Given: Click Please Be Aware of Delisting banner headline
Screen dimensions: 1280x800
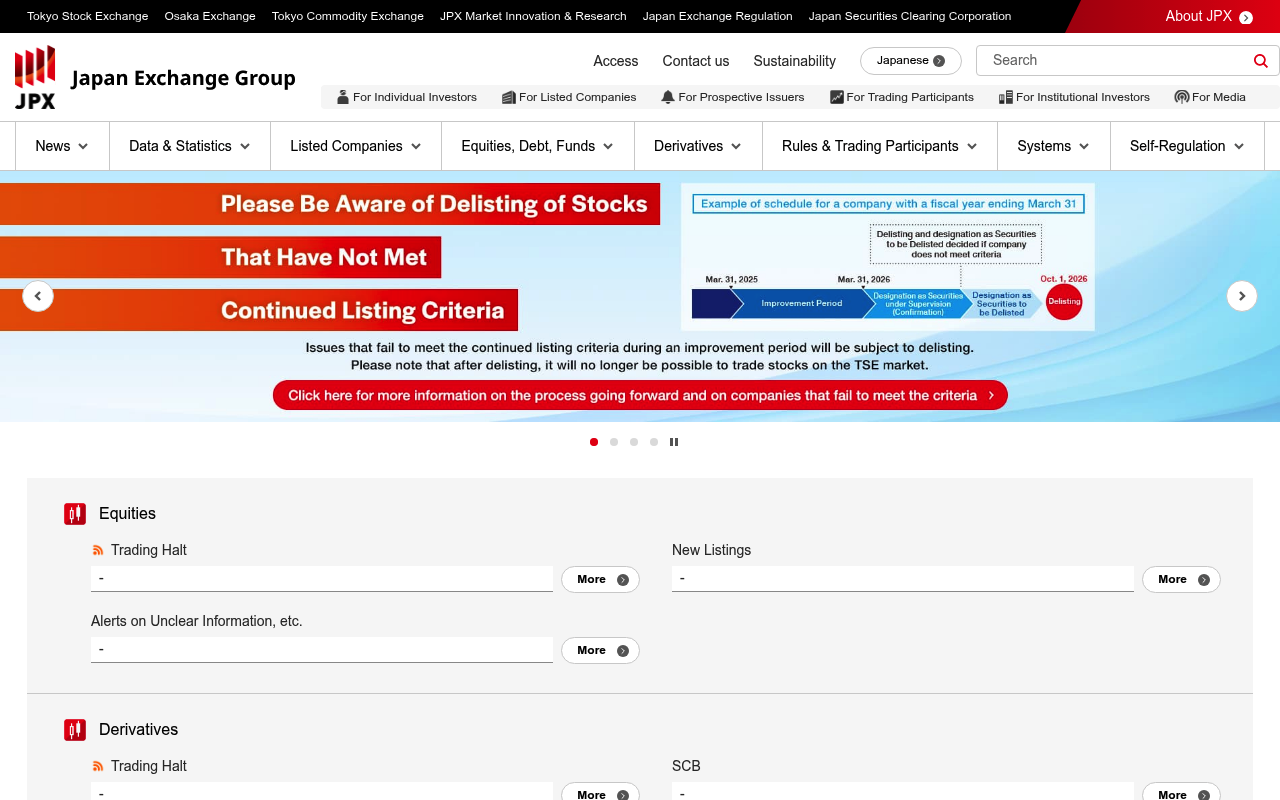Looking at the screenshot, I should tap(434, 204).
